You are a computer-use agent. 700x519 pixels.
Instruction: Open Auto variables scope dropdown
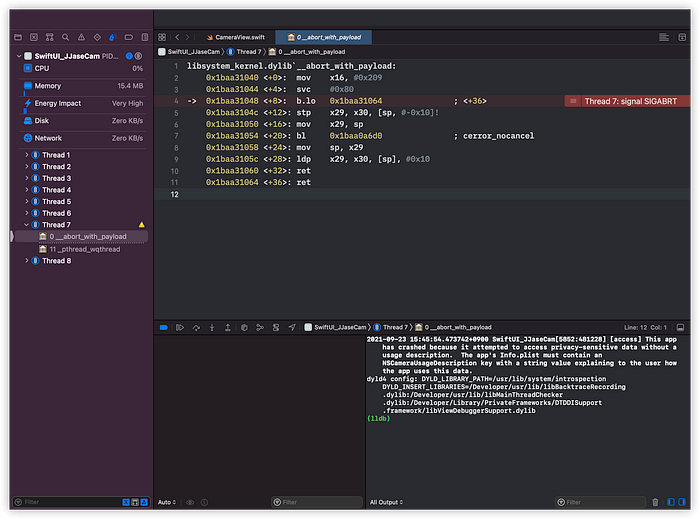tap(167, 502)
